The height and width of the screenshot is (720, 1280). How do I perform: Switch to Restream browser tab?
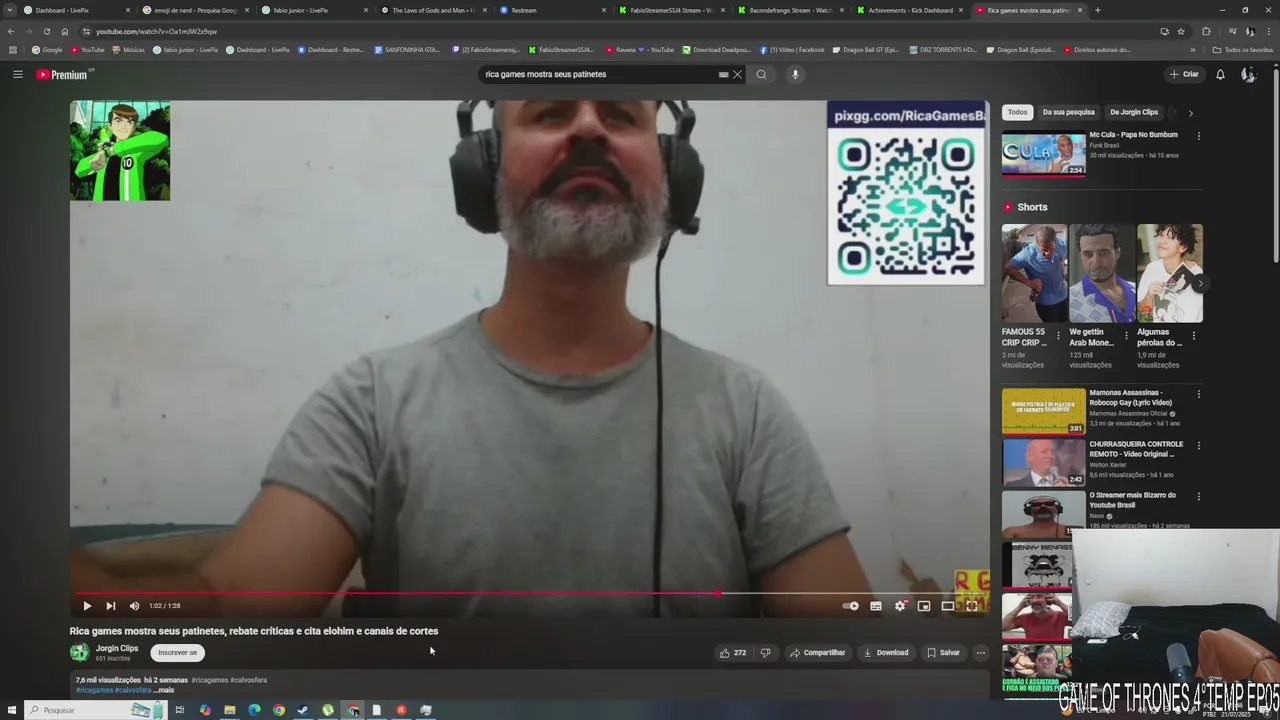552,10
